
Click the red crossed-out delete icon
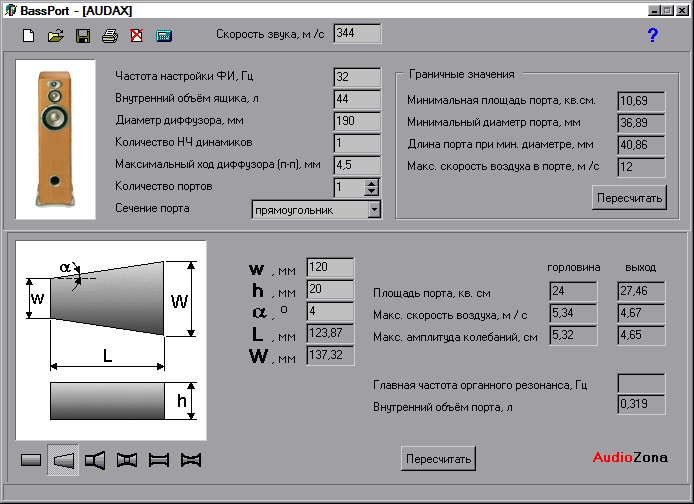tap(137, 35)
